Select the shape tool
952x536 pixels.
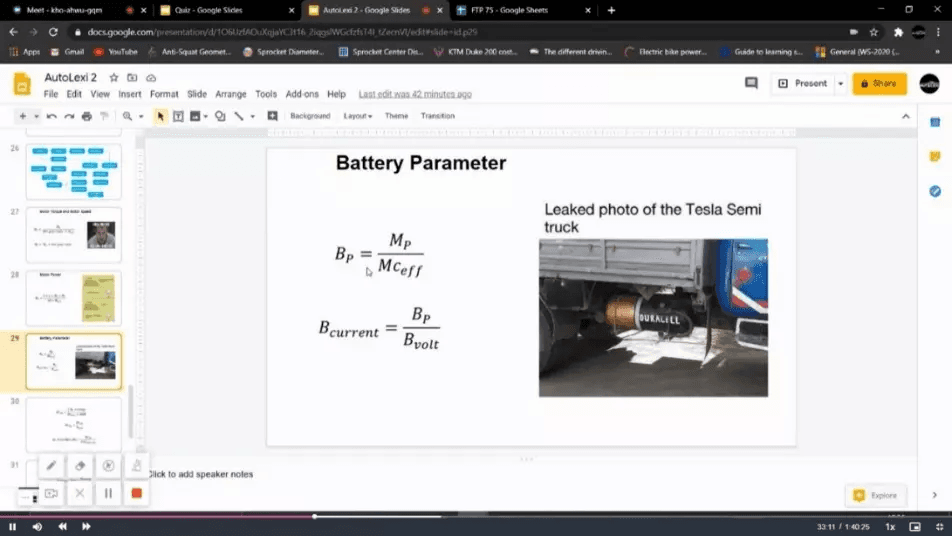[x=220, y=116]
